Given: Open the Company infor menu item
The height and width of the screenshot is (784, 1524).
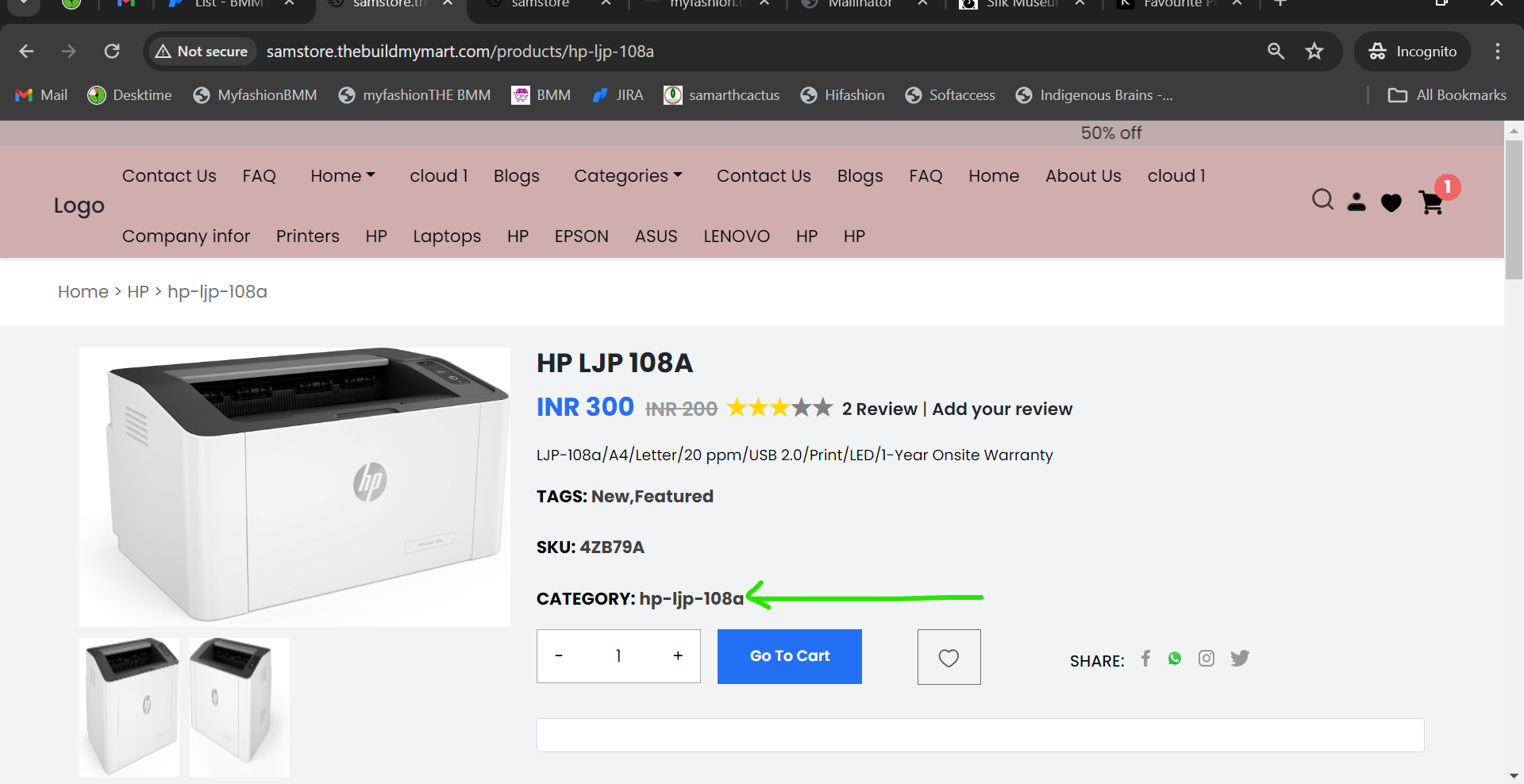Looking at the screenshot, I should coord(186,236).
